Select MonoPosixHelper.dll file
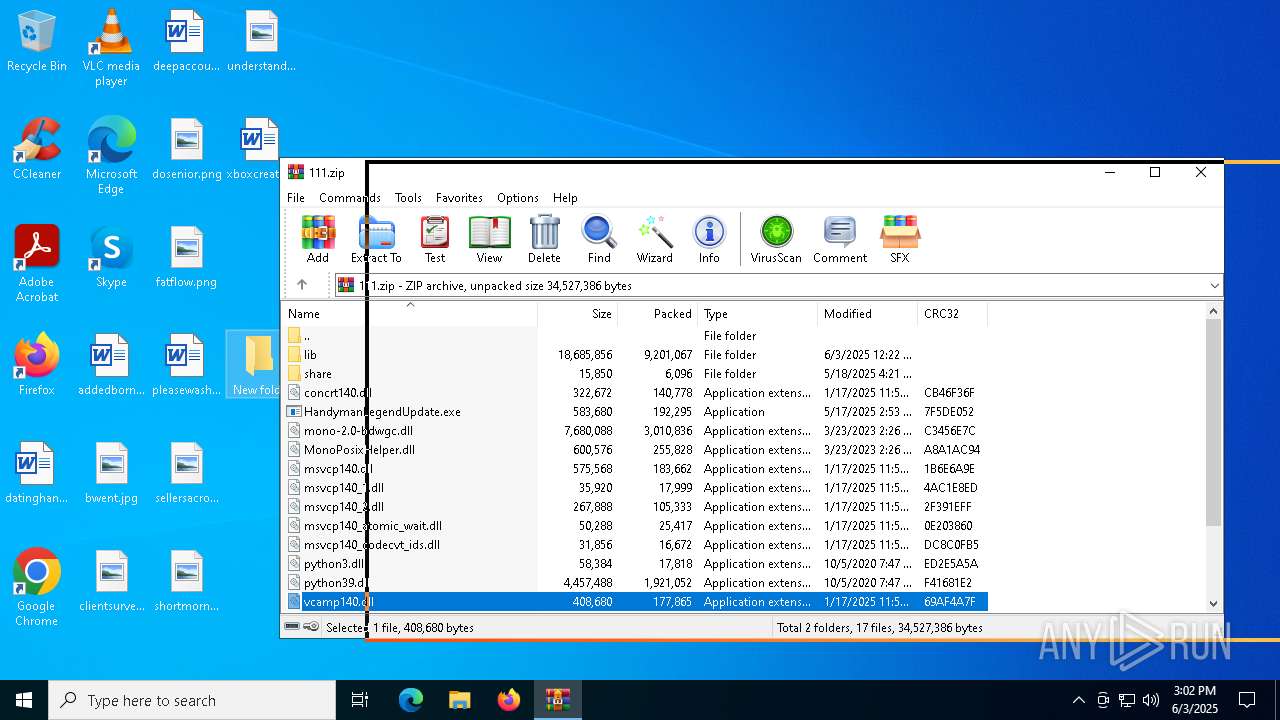The height and width of the screenshot is (720, 1280). click(636, 450)
